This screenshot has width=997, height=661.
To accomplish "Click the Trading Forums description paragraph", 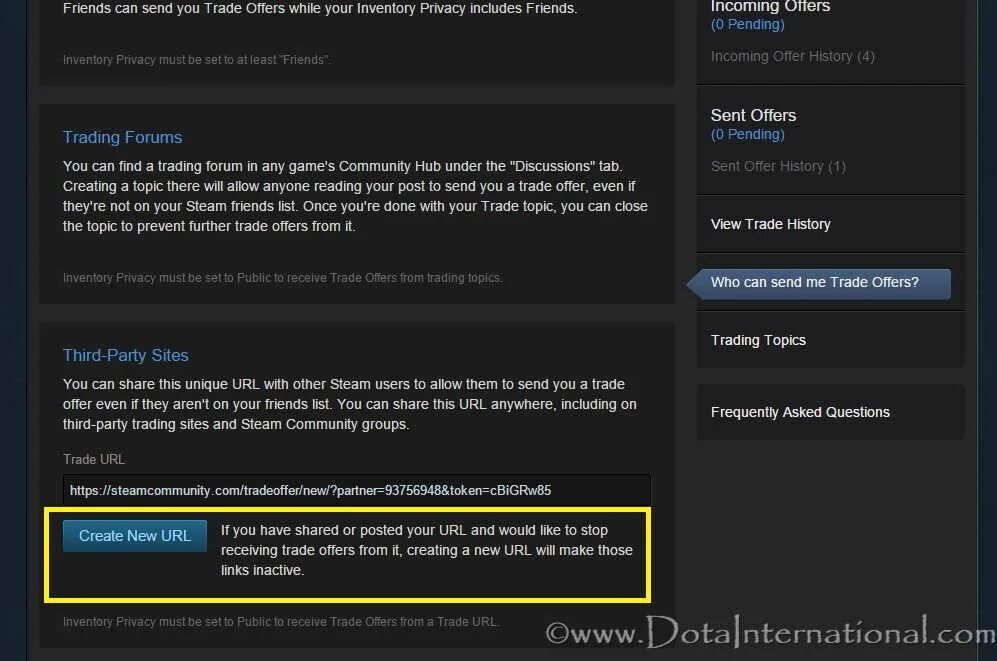I will click(355, 196).
